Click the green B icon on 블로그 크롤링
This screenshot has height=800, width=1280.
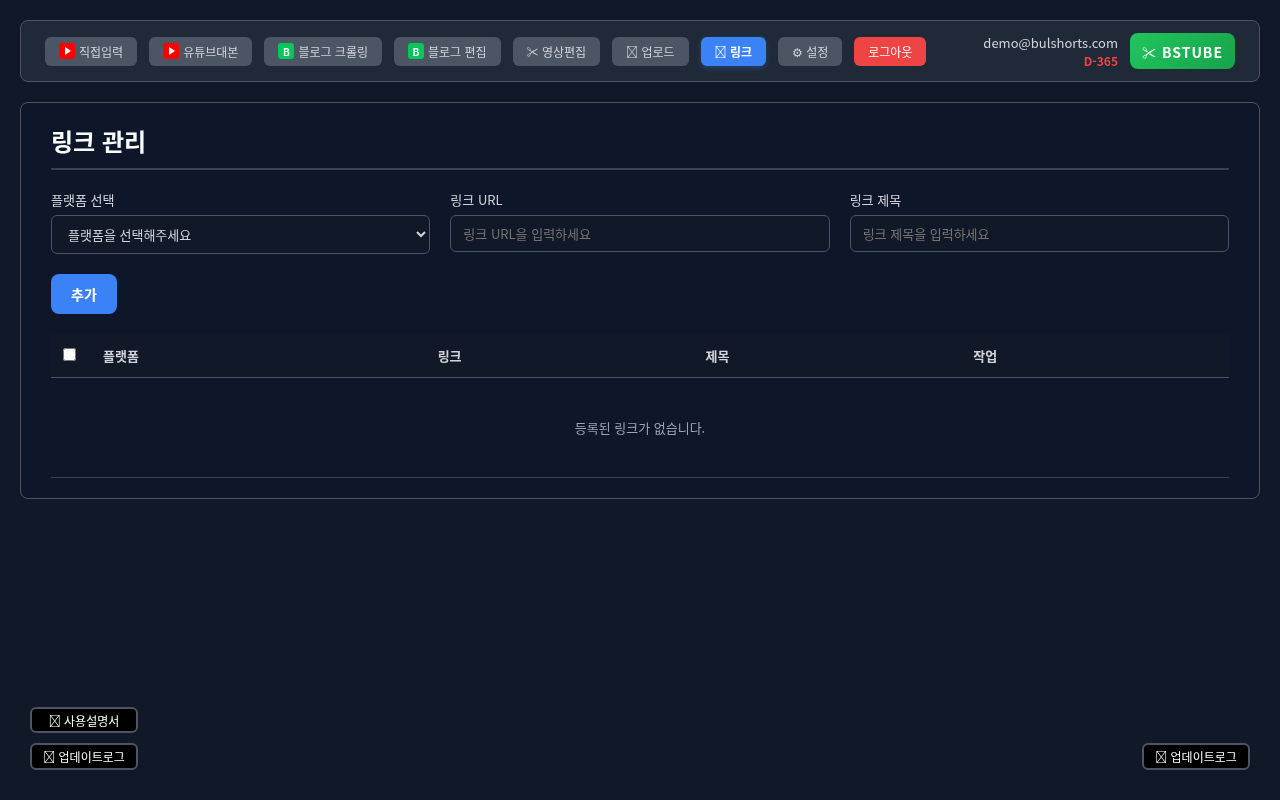point(286,51)
